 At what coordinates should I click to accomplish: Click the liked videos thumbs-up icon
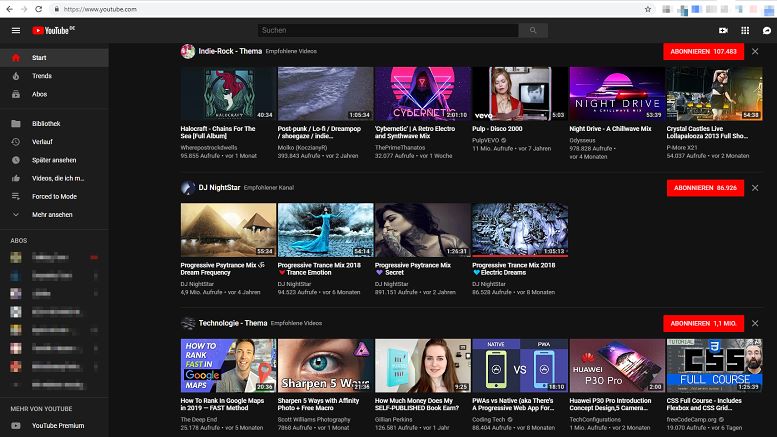point(16,178)
